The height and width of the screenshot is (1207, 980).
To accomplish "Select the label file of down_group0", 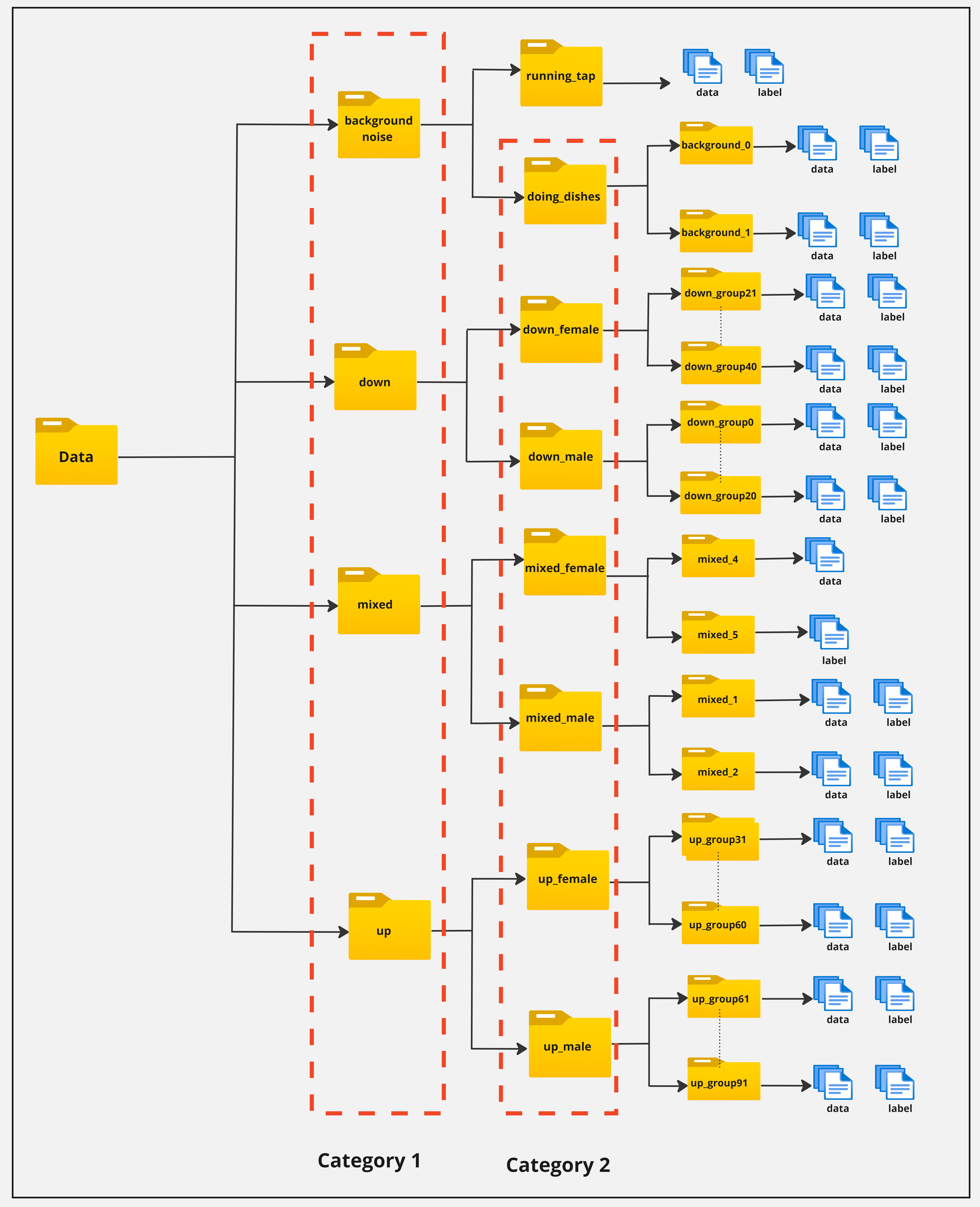I will pyautogui.click(x=887, y=421).
